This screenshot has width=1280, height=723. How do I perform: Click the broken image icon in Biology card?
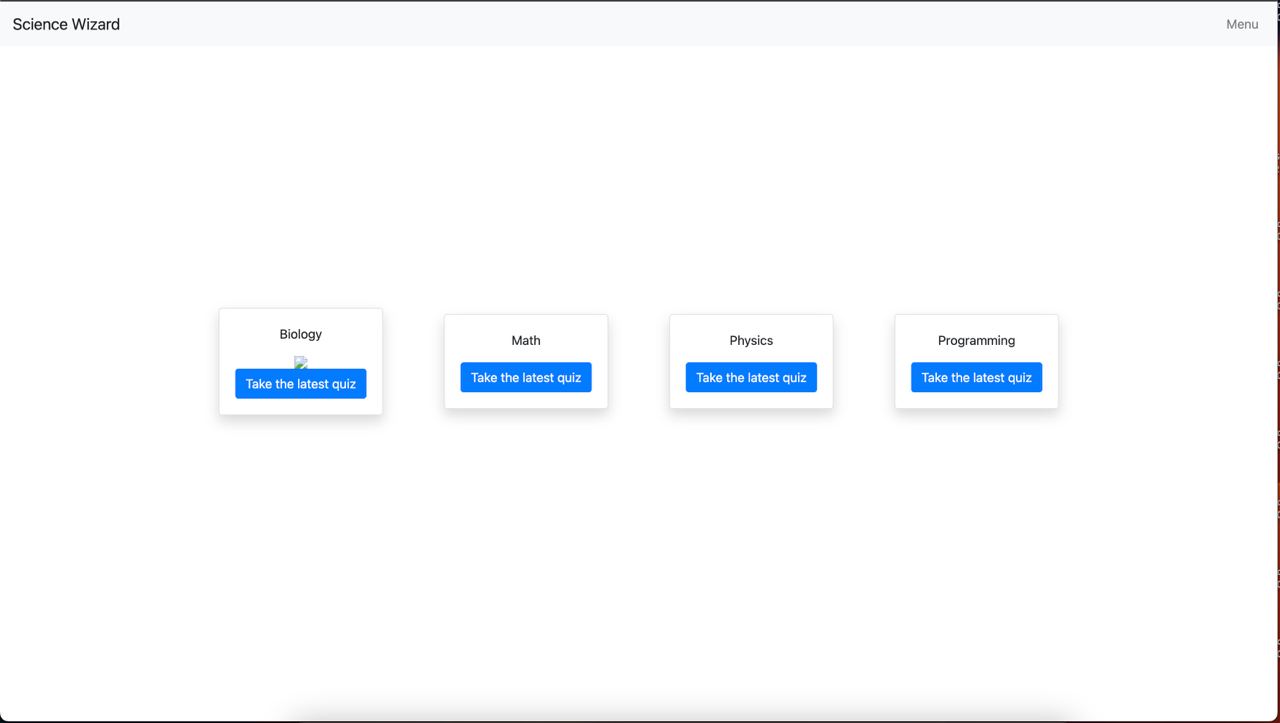(301, 362)
